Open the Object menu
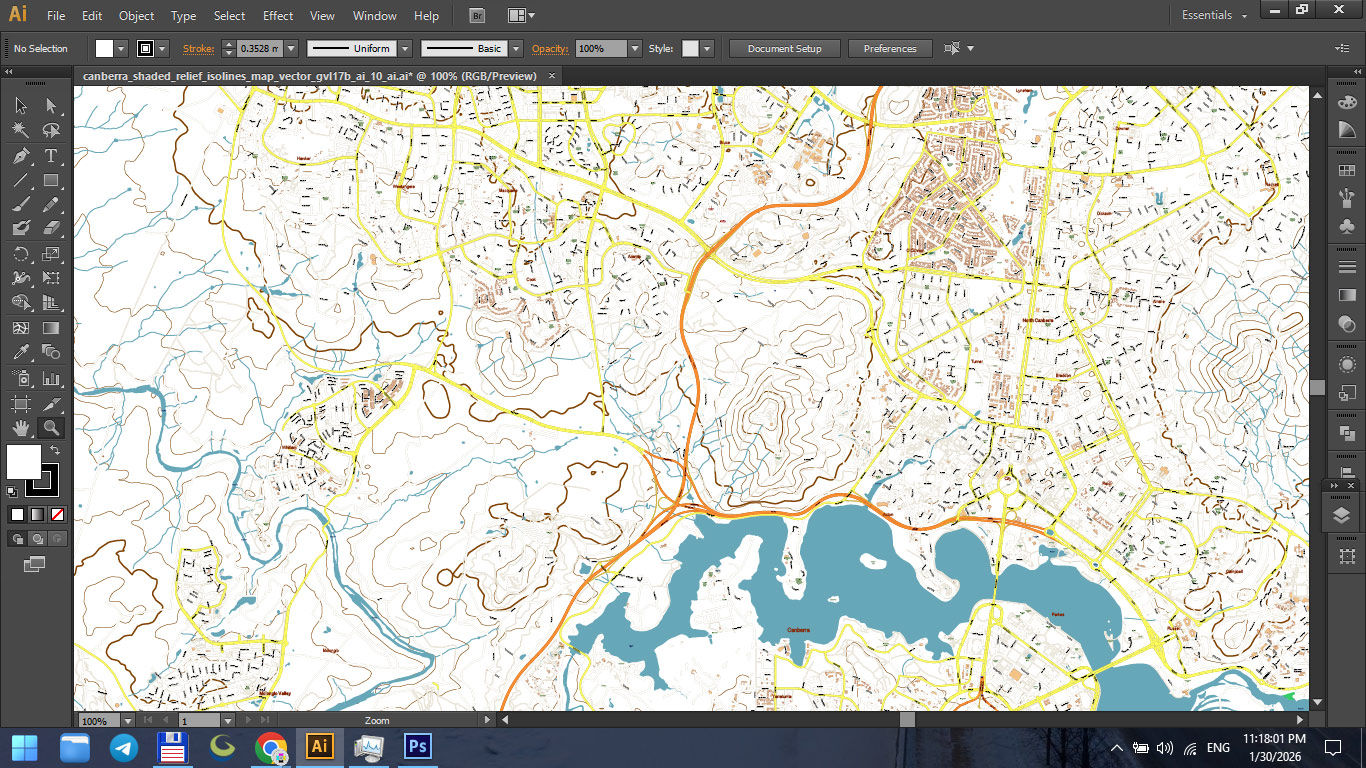Image resolution: width=1366 pixels, height=768 pixels. (136, 16)
